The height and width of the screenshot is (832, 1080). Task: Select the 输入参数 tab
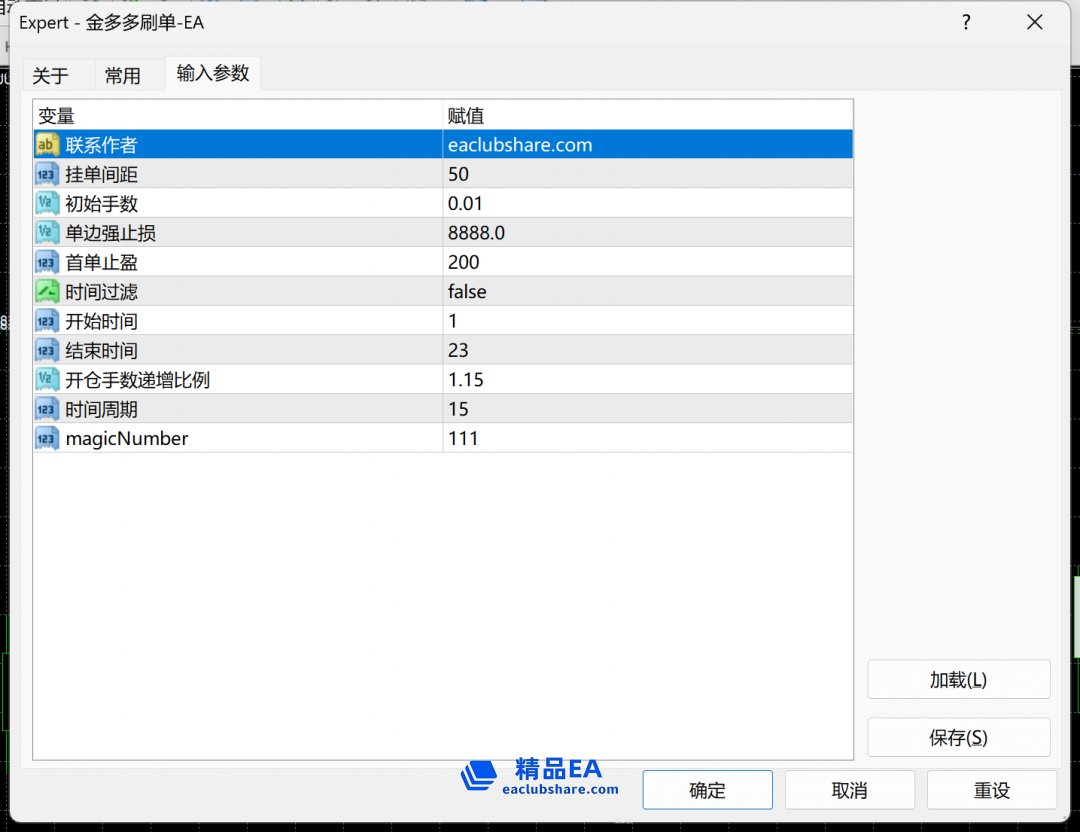(x=213, y=73)
